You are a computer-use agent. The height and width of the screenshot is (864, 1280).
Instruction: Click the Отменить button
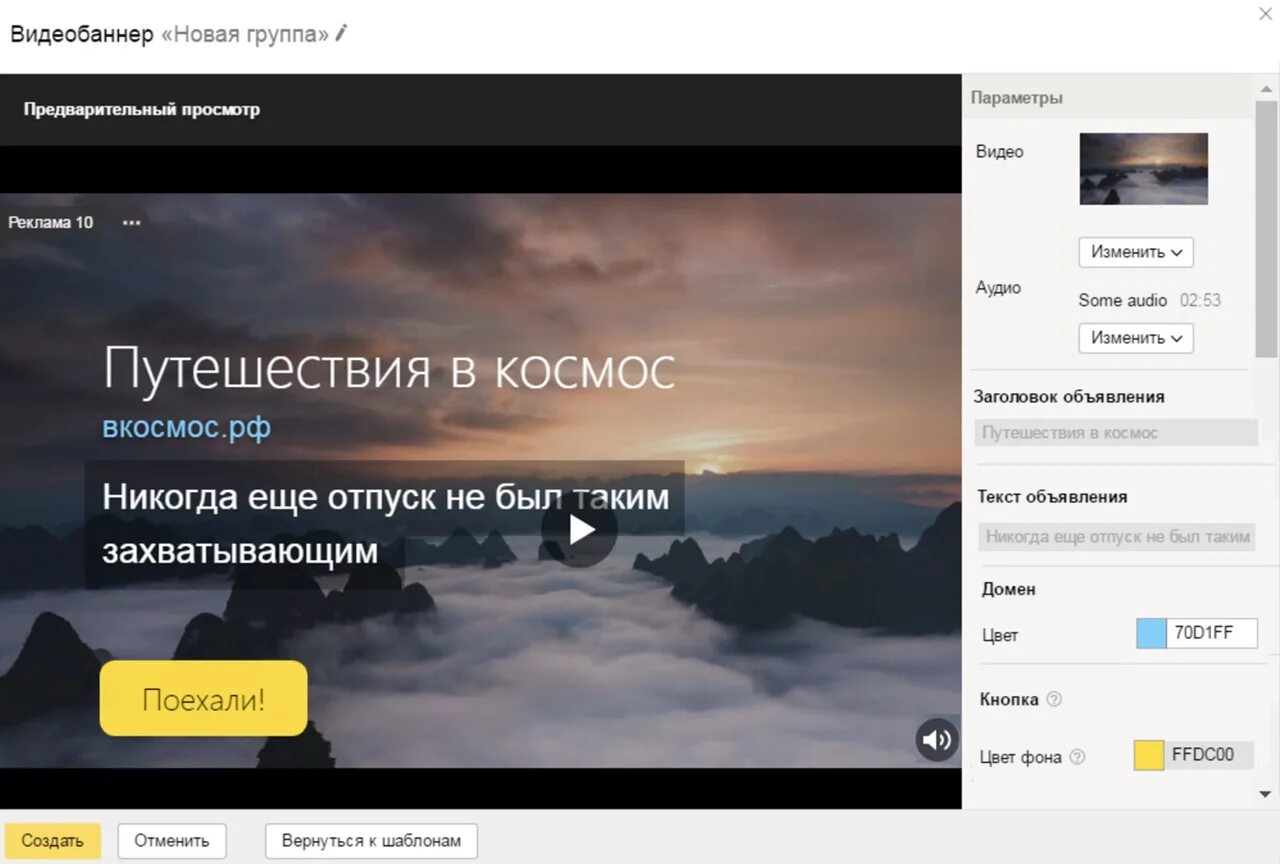point(172,841)
